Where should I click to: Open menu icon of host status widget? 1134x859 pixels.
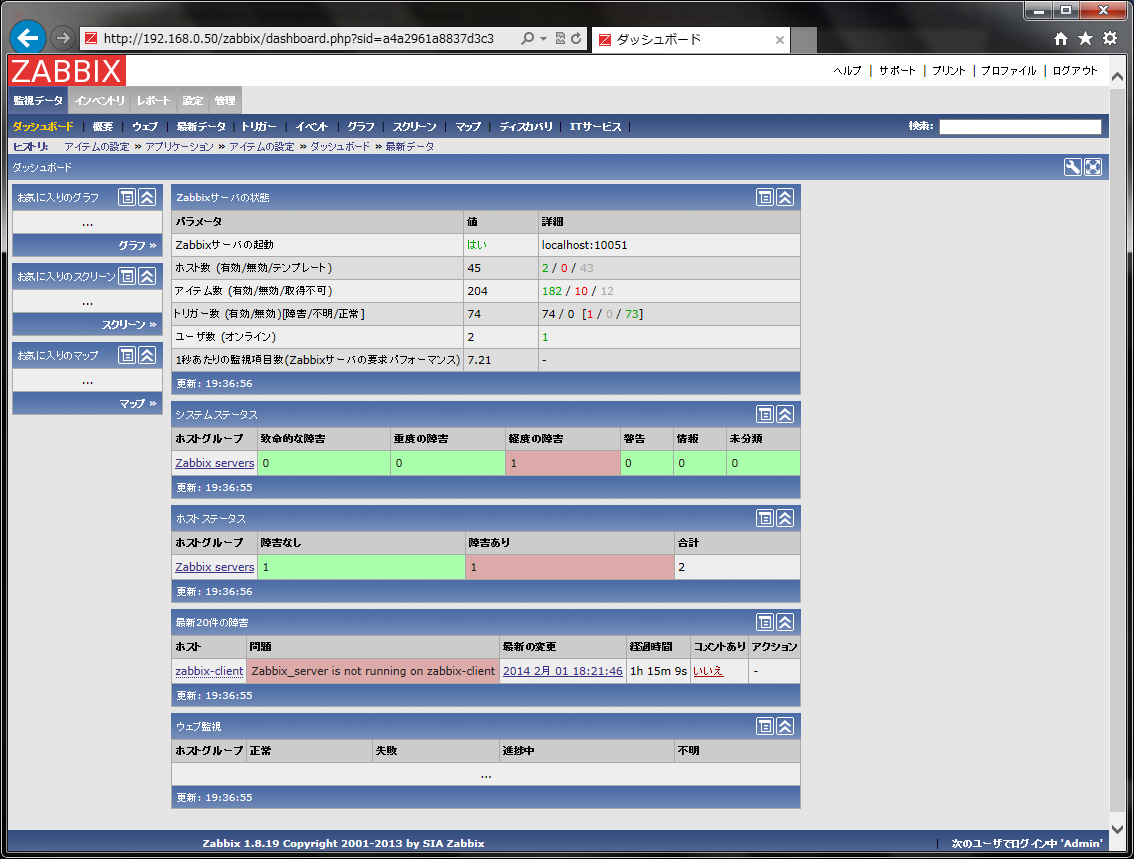click(765, 518)
